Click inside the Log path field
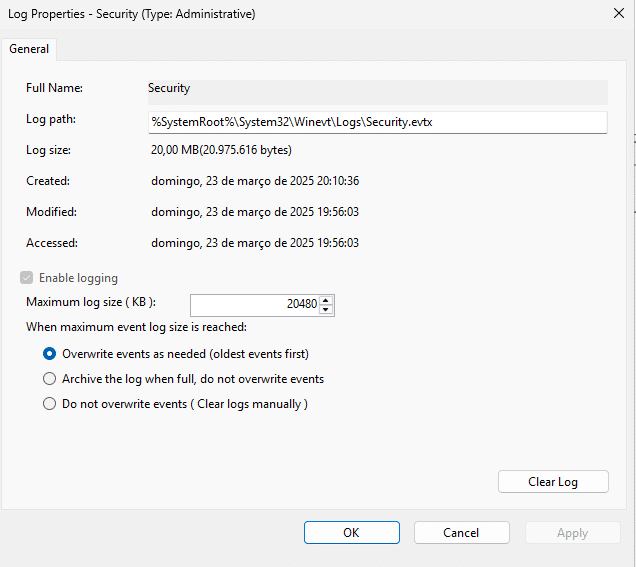Image resolution: width=636 pixels, height=567 pixels. [x=377, y=121]
